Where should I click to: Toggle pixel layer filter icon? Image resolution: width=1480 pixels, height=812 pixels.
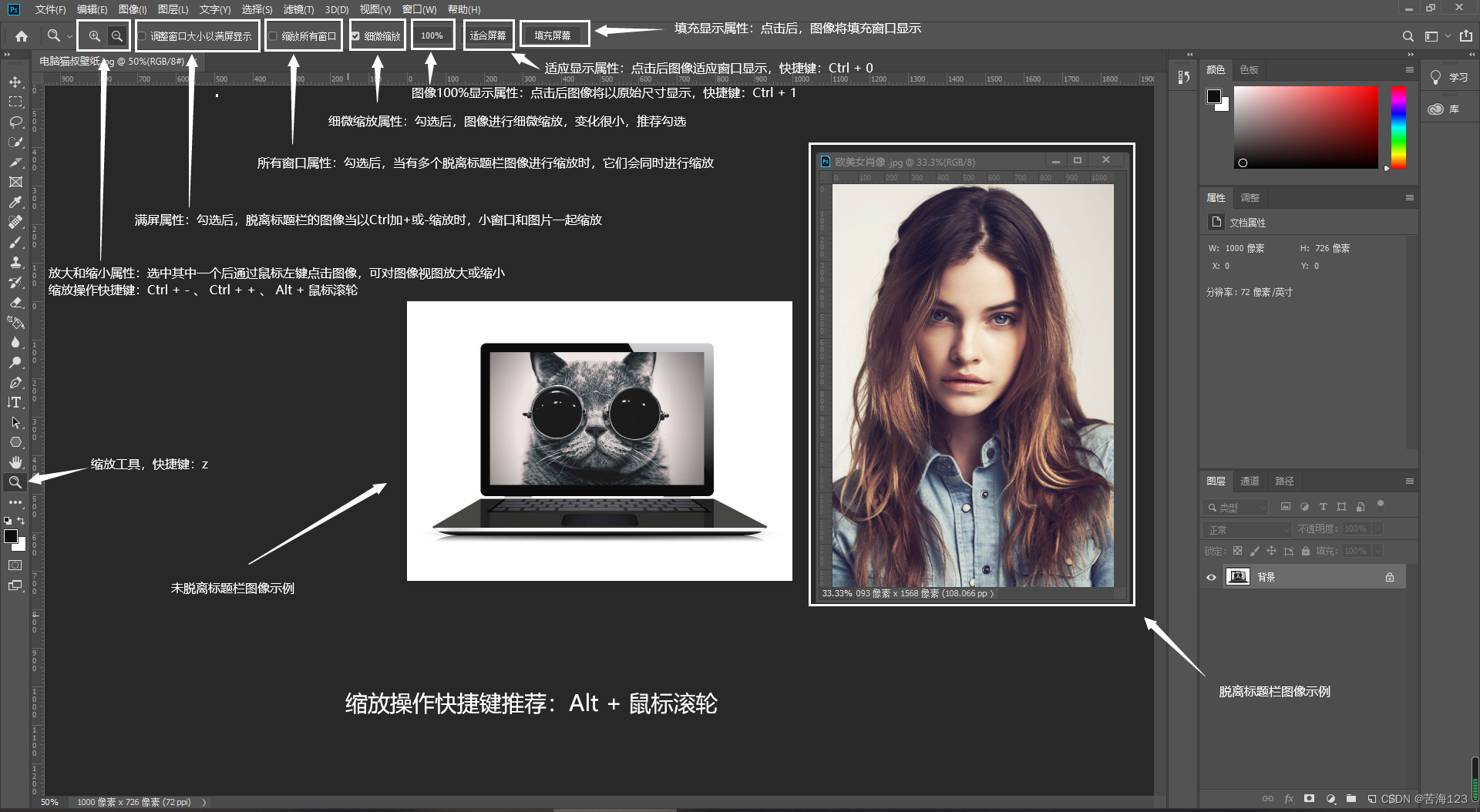pyautogui.click(x=1285, y=507)
